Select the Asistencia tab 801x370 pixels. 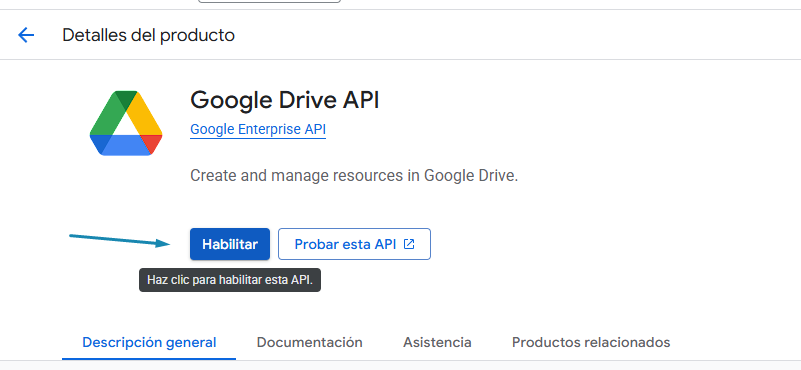[437, 342]
